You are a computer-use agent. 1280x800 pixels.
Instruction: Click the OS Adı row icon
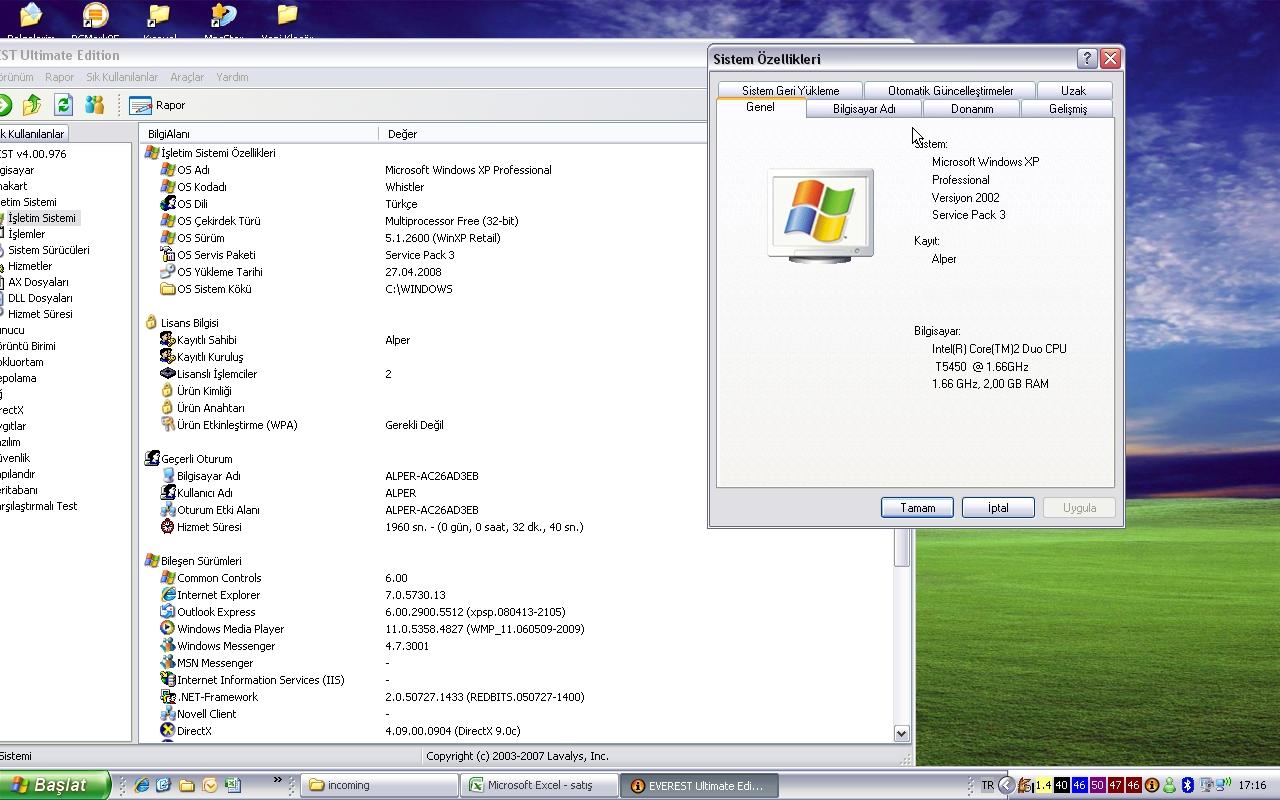pyautogui.click(x=168, y=170)
